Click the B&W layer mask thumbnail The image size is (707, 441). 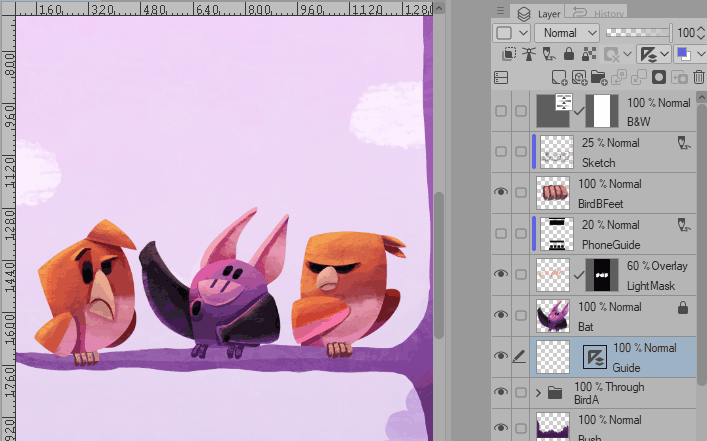point(602,109)
